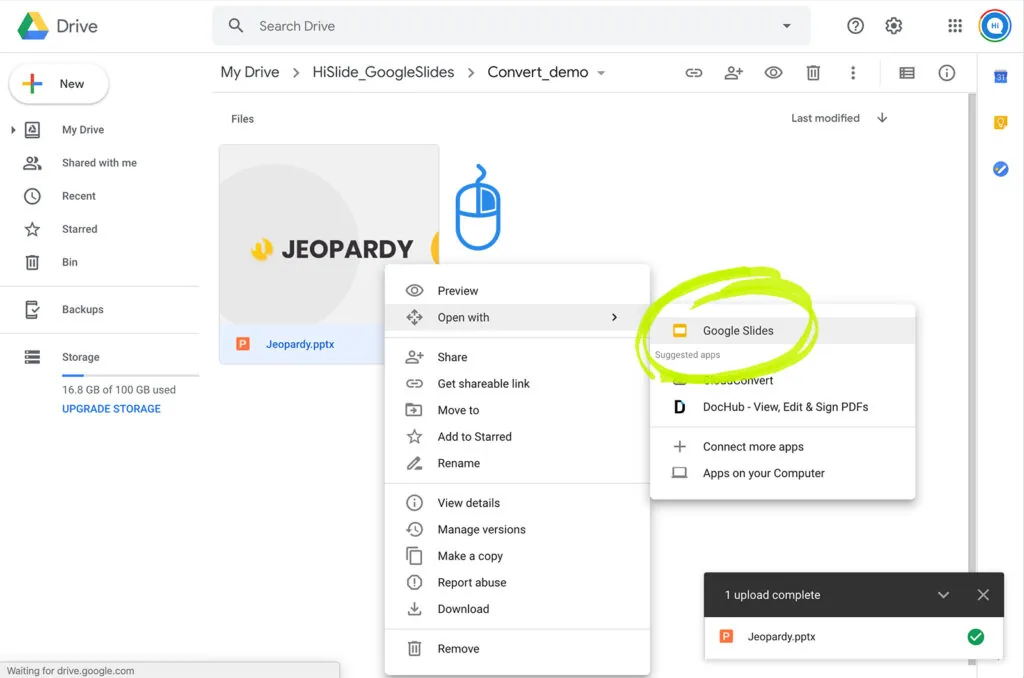Choose Report abuse menu item

517,583
